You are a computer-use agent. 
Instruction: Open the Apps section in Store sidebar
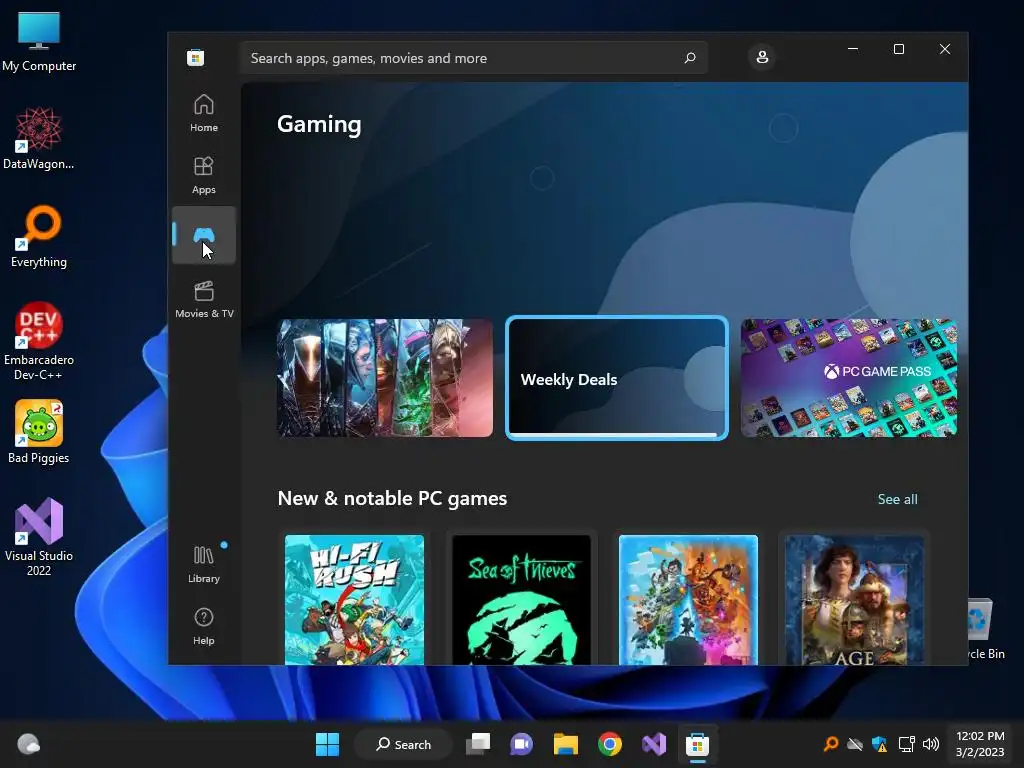[204, 175]
